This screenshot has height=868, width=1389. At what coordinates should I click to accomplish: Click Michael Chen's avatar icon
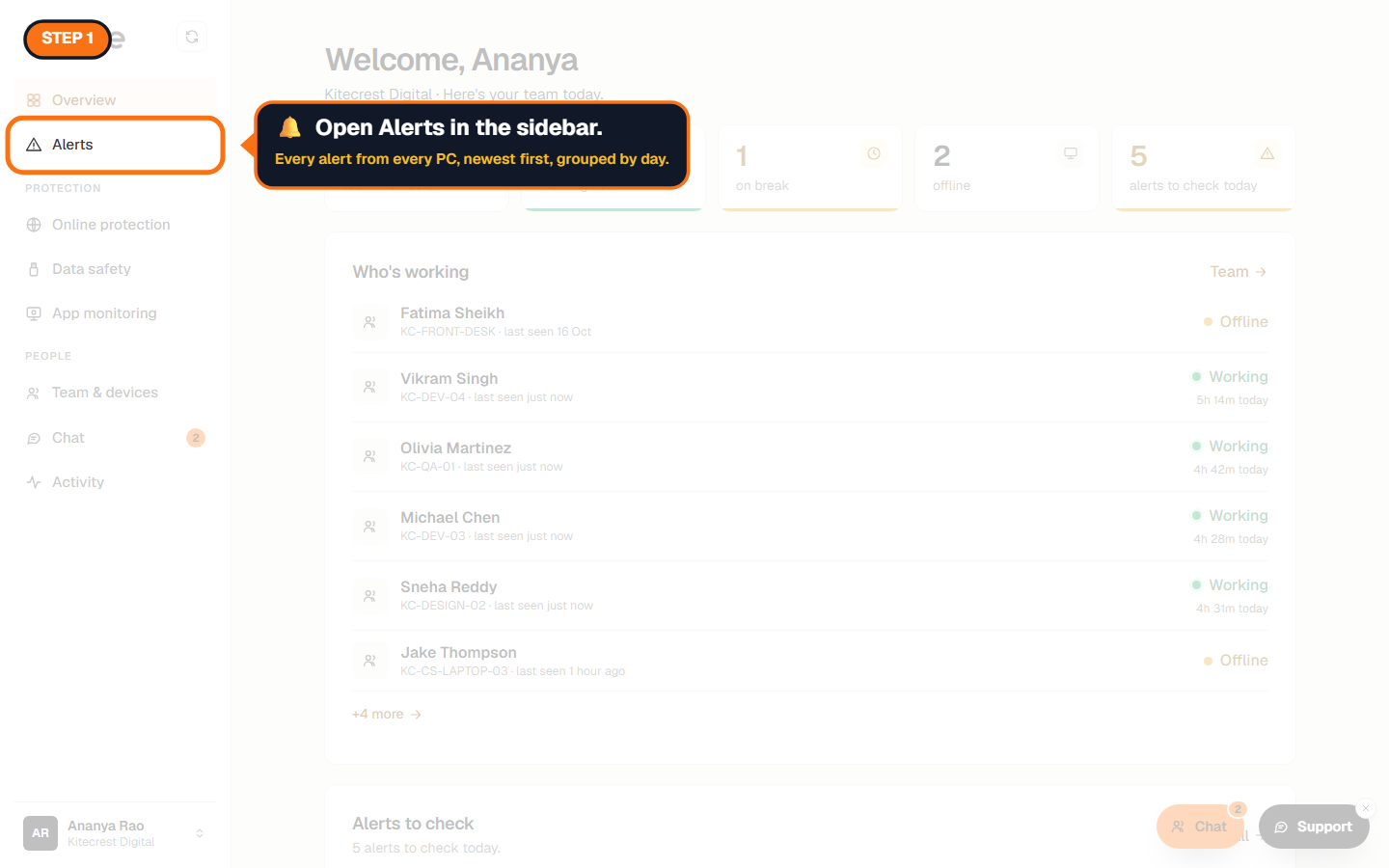pyautogui.click(x=369, y=526)
